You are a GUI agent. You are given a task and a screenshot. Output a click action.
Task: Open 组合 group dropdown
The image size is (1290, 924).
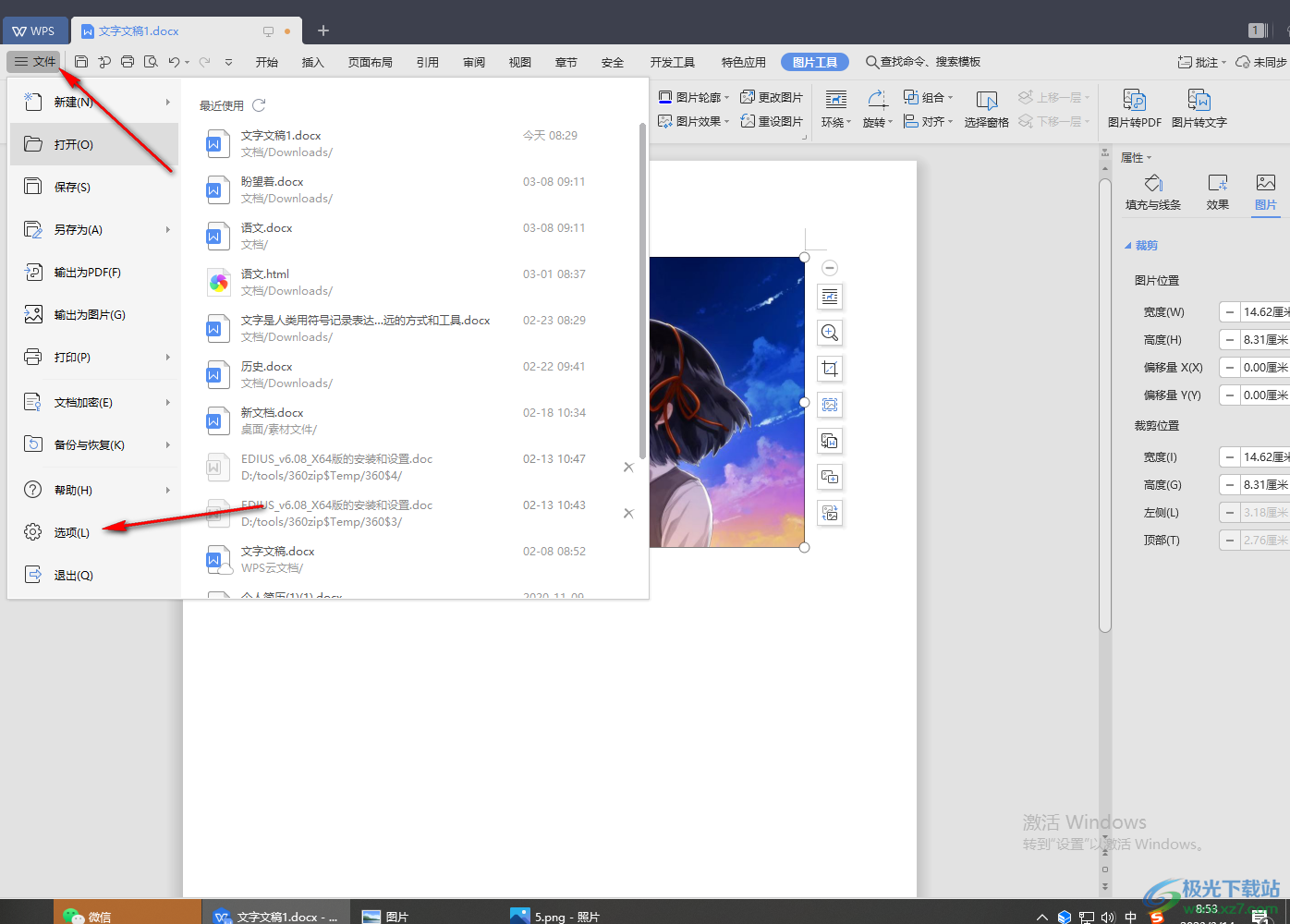click(928, 97)
